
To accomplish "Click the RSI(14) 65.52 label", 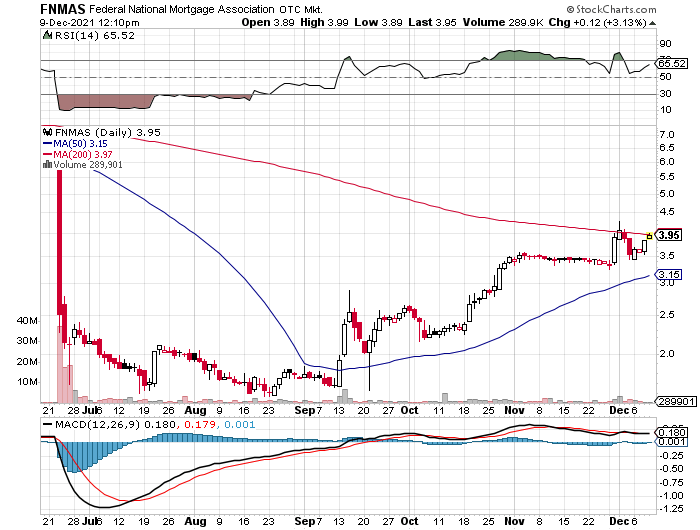I will tap(95, 35).
